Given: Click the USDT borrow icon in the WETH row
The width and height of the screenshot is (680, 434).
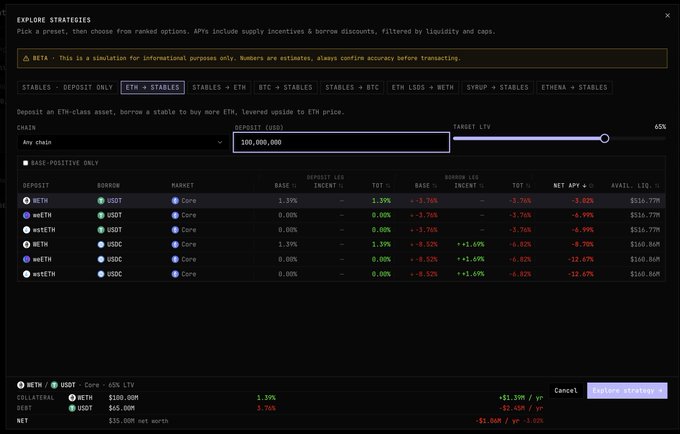Looking at the screenshot, I should [101, 201].
